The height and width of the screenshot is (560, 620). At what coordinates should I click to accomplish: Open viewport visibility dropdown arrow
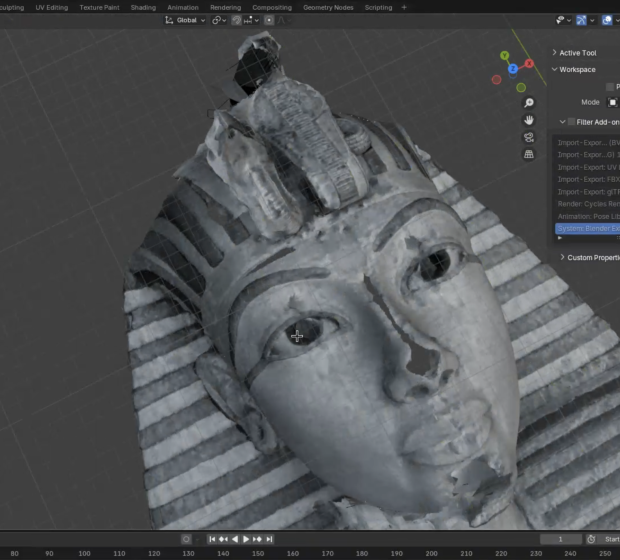tap(569, 20)
